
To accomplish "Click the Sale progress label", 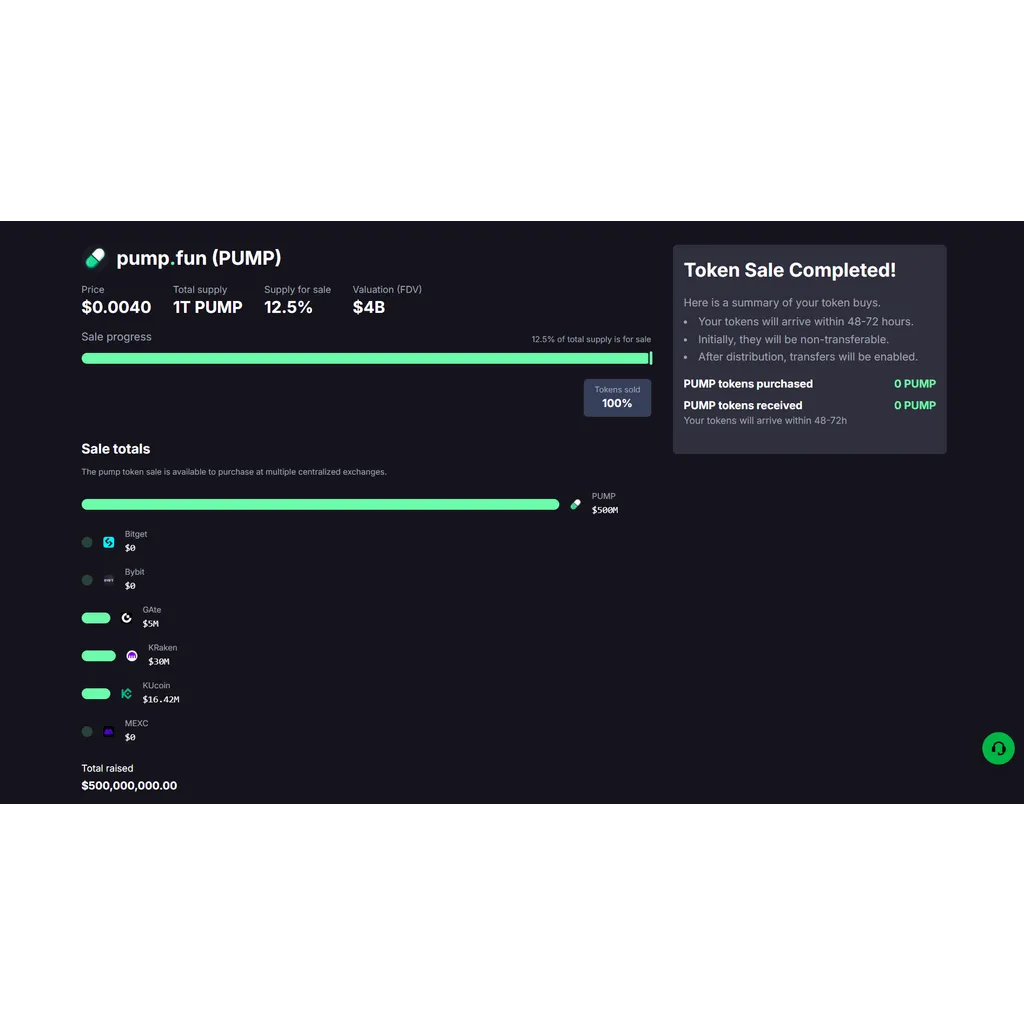I will 116,337.
